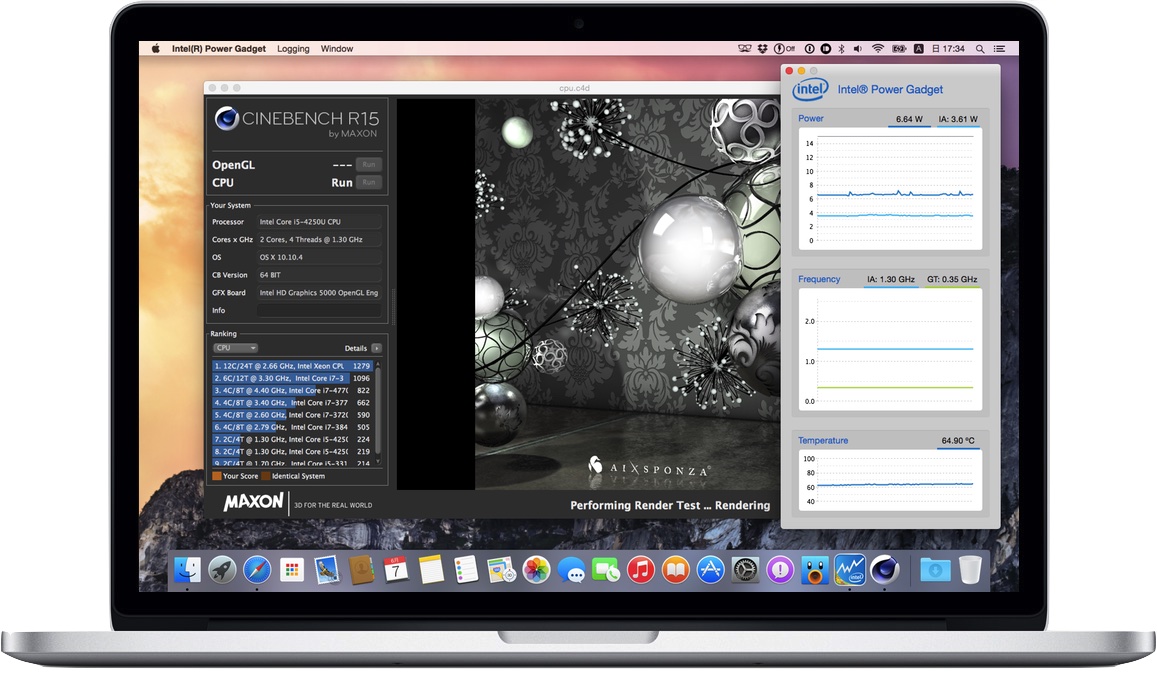This screenshot has width=1157, height=677.
Task: Open the Logging menu
Action: (x=293, y=49)
